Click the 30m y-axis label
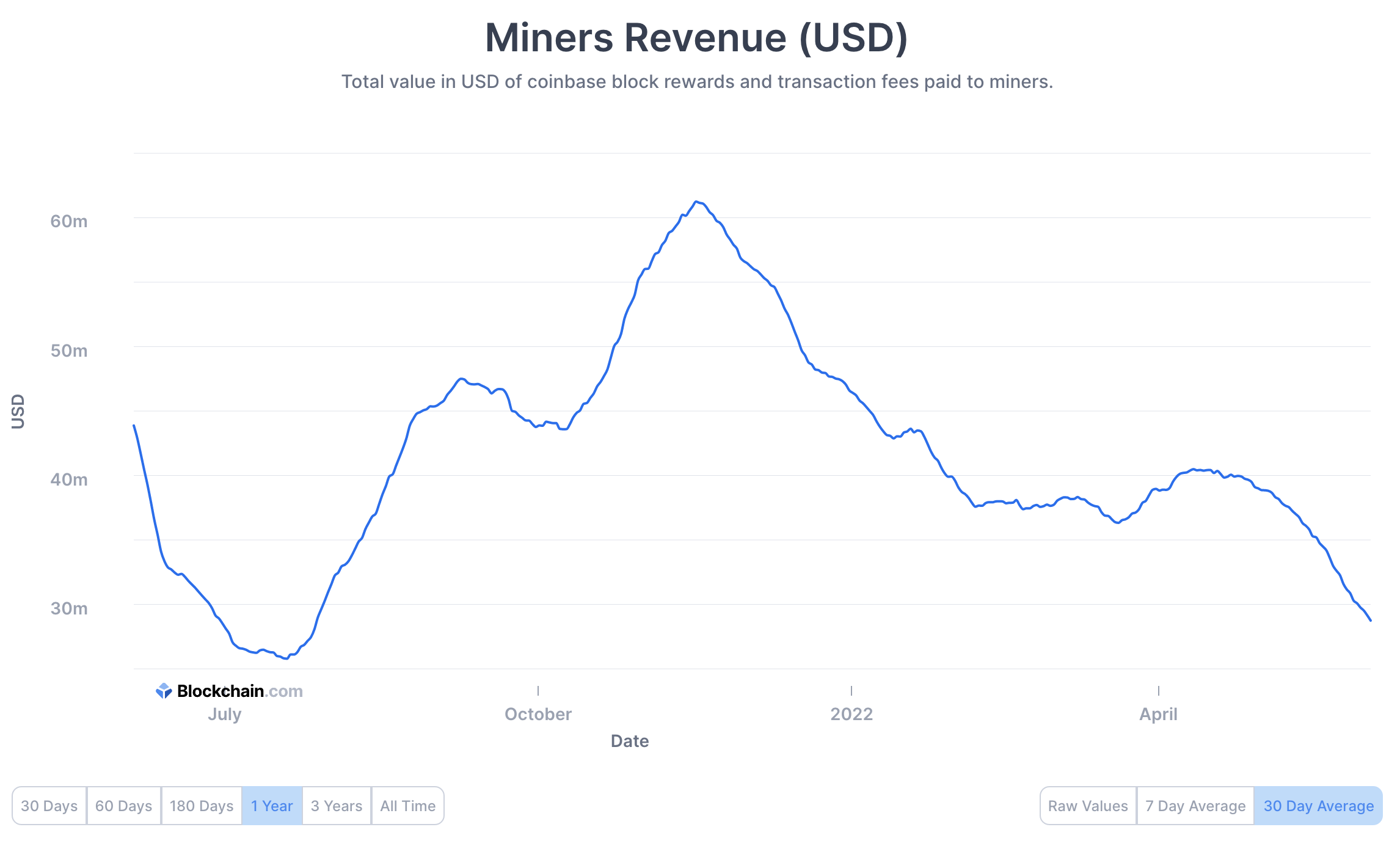The width and height of the screenshot is (1400, 849). 68,608
